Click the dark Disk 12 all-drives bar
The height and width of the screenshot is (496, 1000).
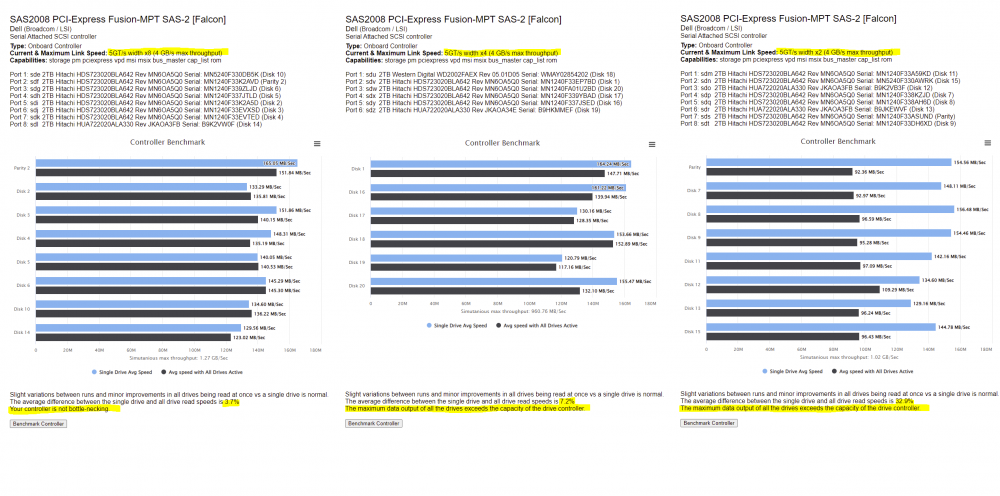[793, 289]
